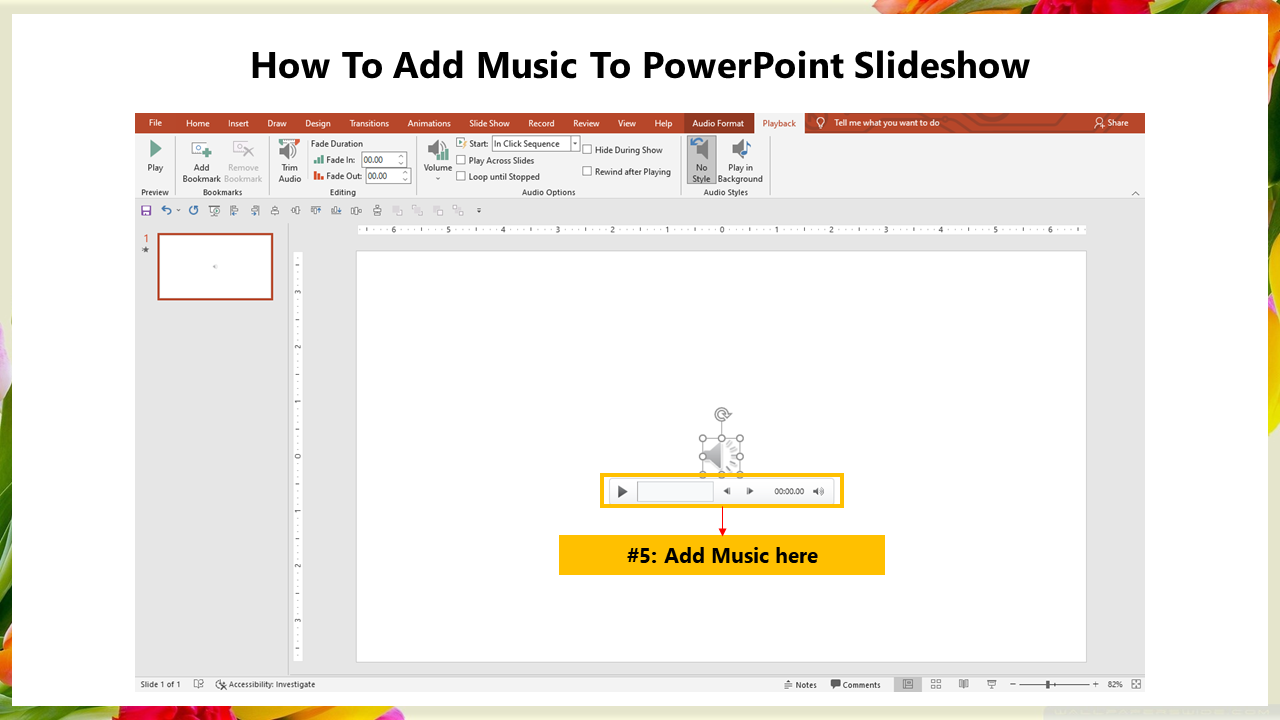Click the Add Bookmark icon
Screen dimensions: 1280x720
click(201, 149)
